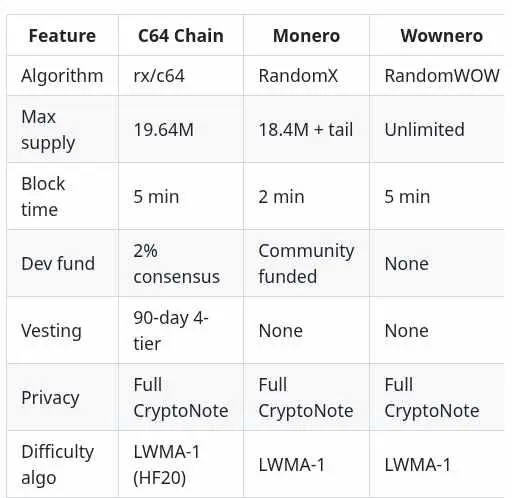Click the Monero column header
Screen dimensions: 512x498
[306, 36]
